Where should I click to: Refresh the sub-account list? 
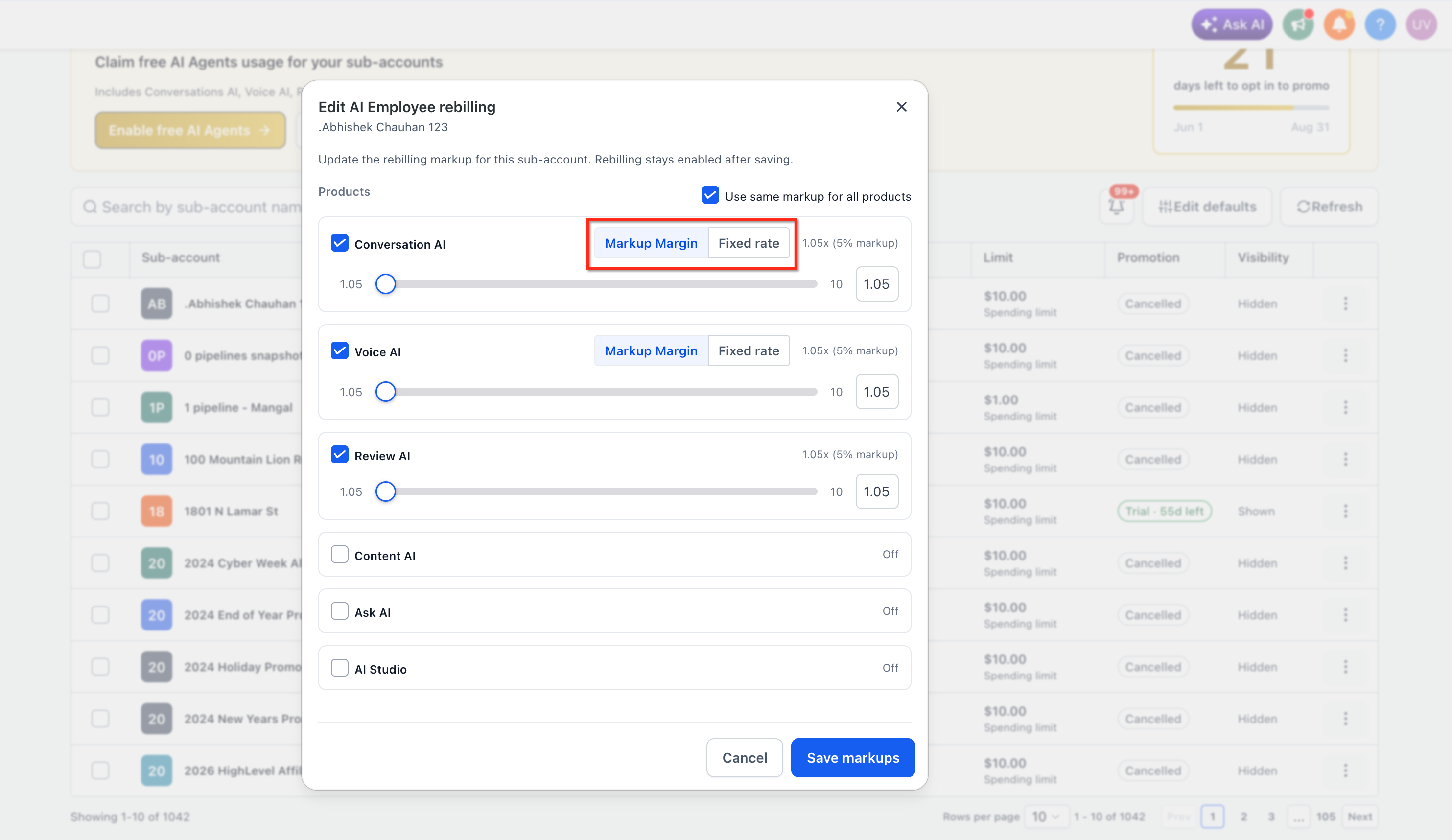coord(1329,206)
